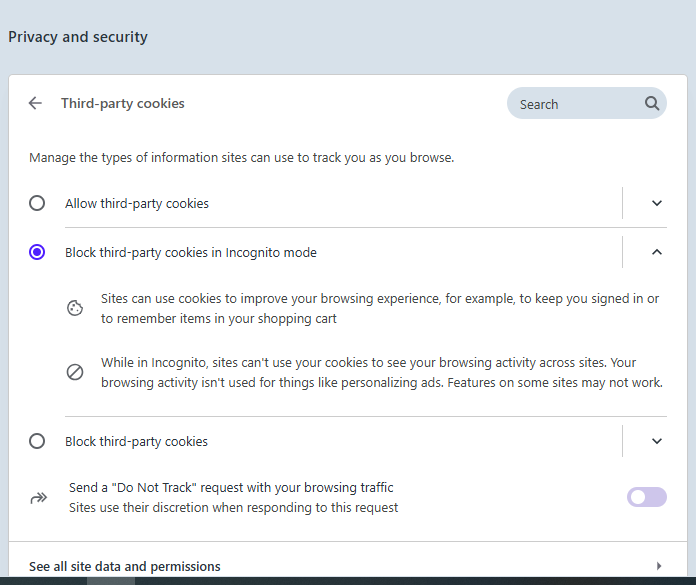This screenshot has height=585, width=696.
Task: Click the arrow icon beside See all site data
Action: tap(659, 566)
